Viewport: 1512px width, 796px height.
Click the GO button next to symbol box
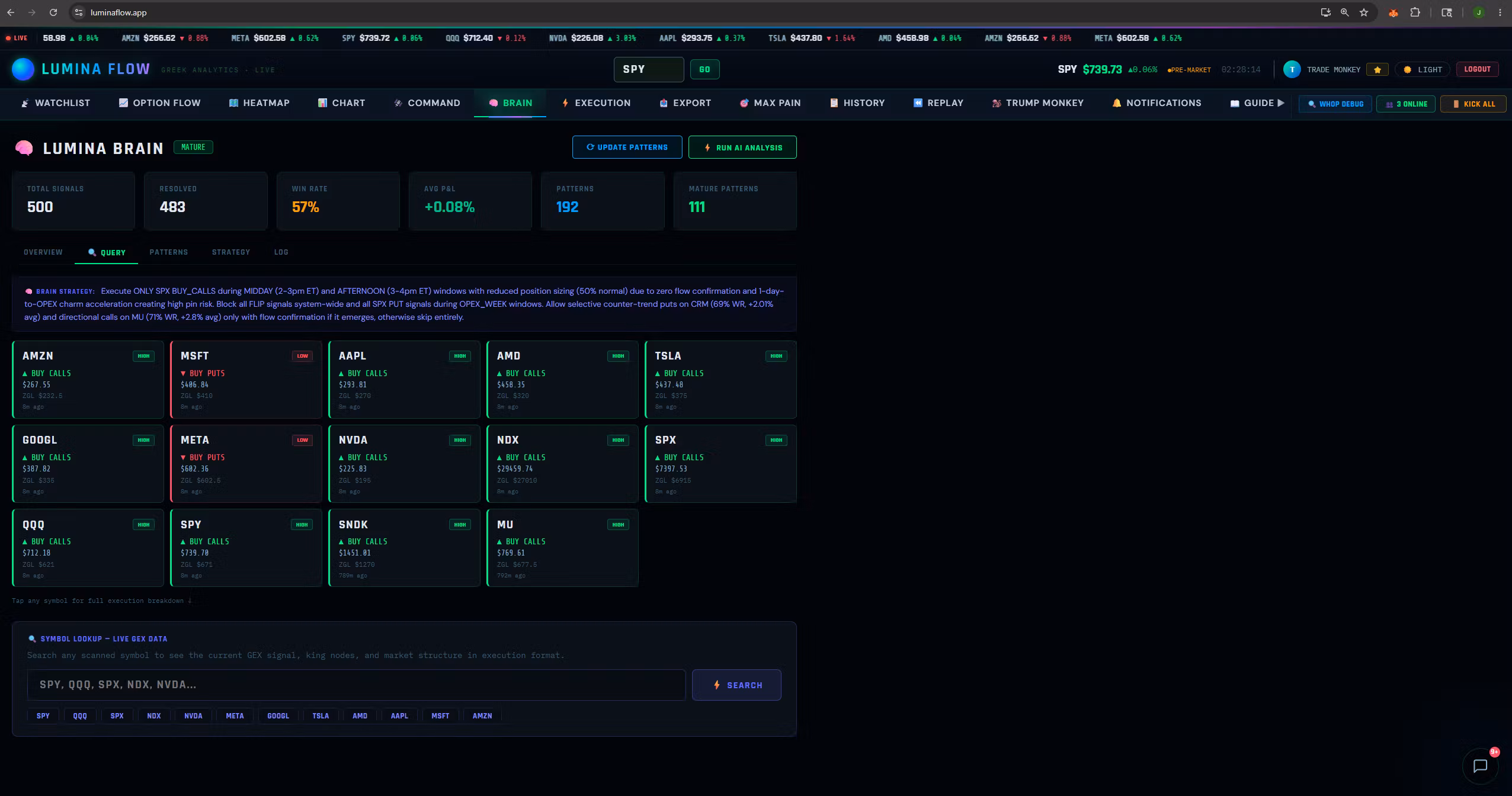[x=704, y=69]
